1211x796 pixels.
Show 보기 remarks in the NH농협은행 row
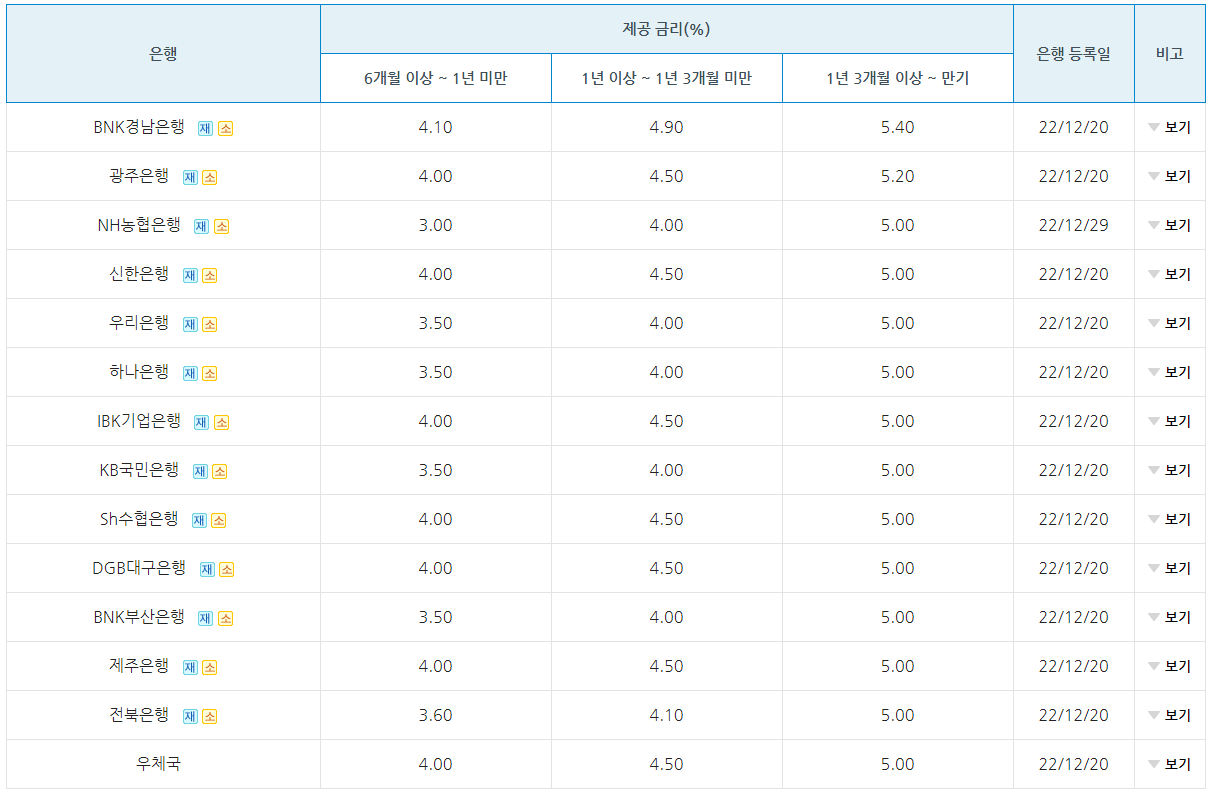[1170, 225]
